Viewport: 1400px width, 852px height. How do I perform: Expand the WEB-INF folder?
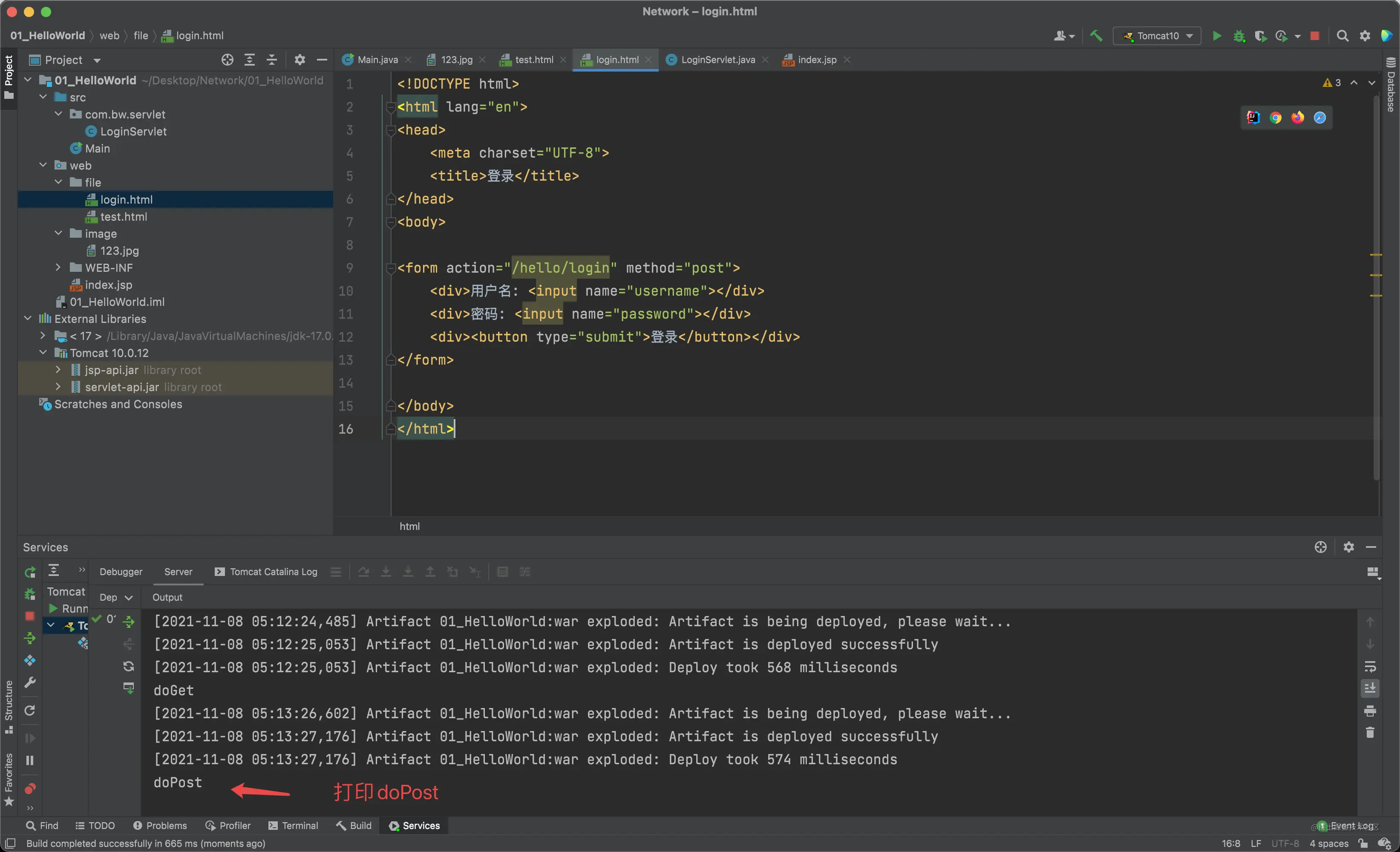(x=58, y=268)
